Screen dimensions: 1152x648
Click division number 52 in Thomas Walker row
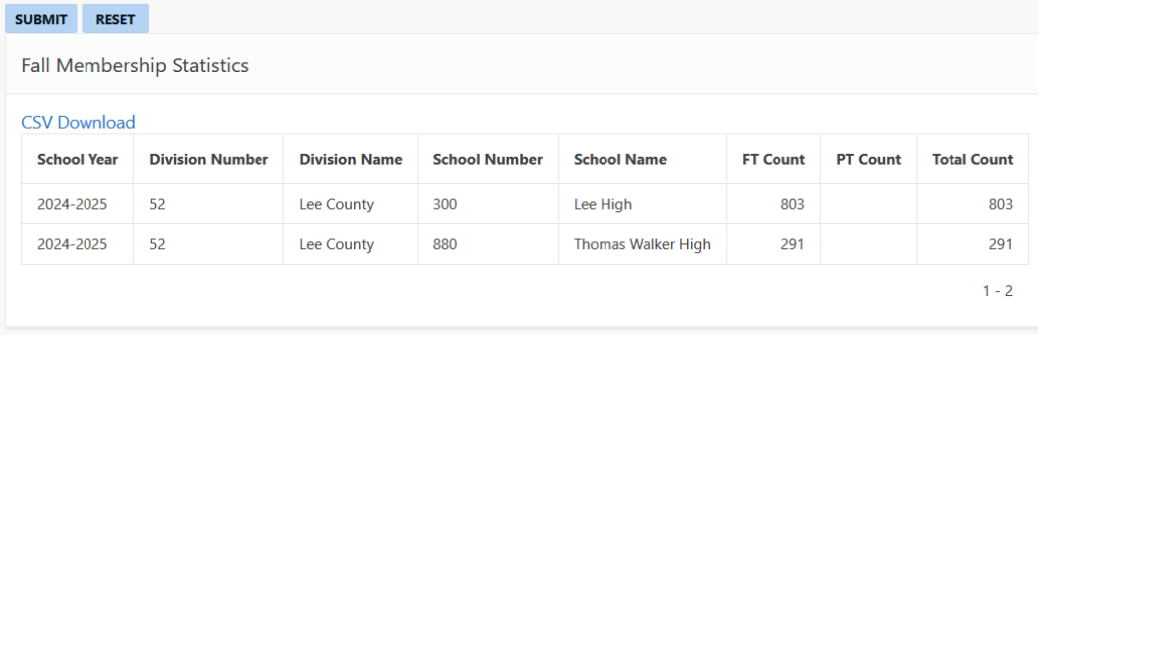click(209, 244)
